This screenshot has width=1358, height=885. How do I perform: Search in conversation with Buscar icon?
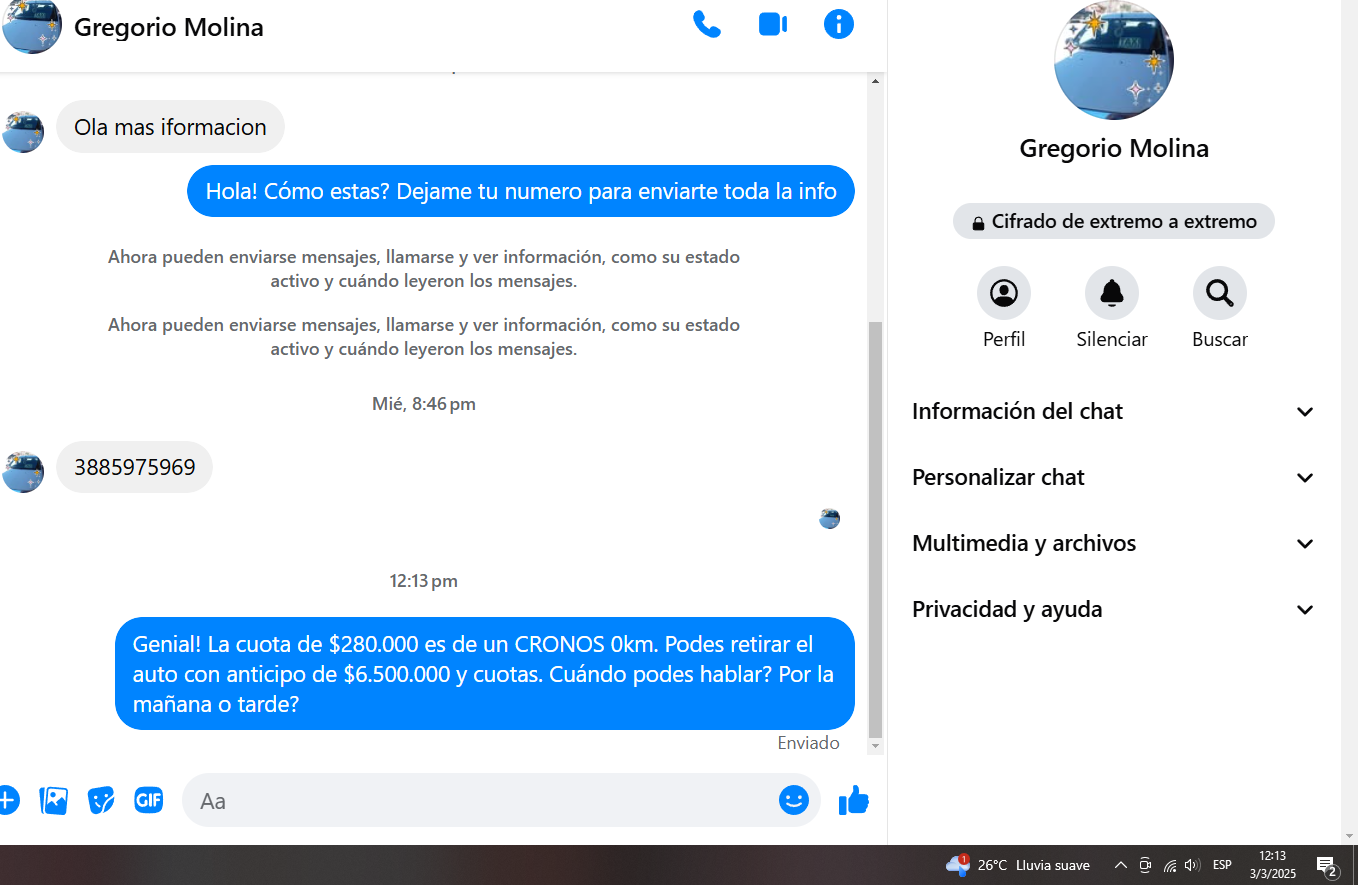(x=1219, y=293)
